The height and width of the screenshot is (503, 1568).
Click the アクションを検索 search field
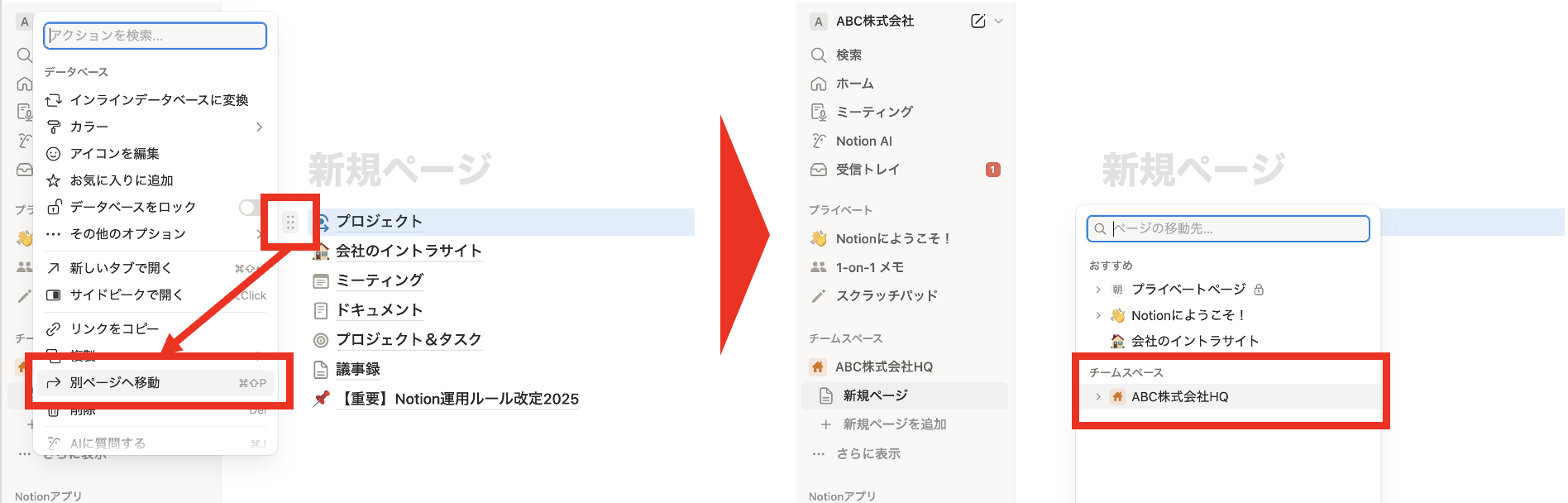pyautogui.click(x=155, y=36)
